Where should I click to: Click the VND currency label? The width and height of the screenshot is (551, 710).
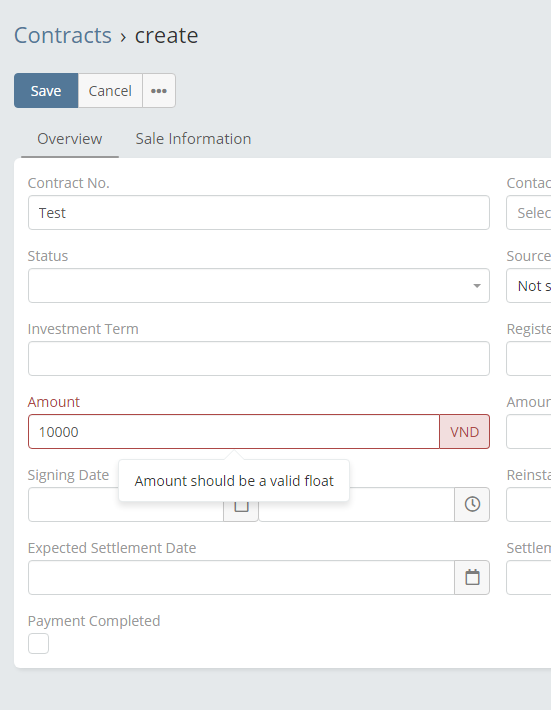pos(465,432)
